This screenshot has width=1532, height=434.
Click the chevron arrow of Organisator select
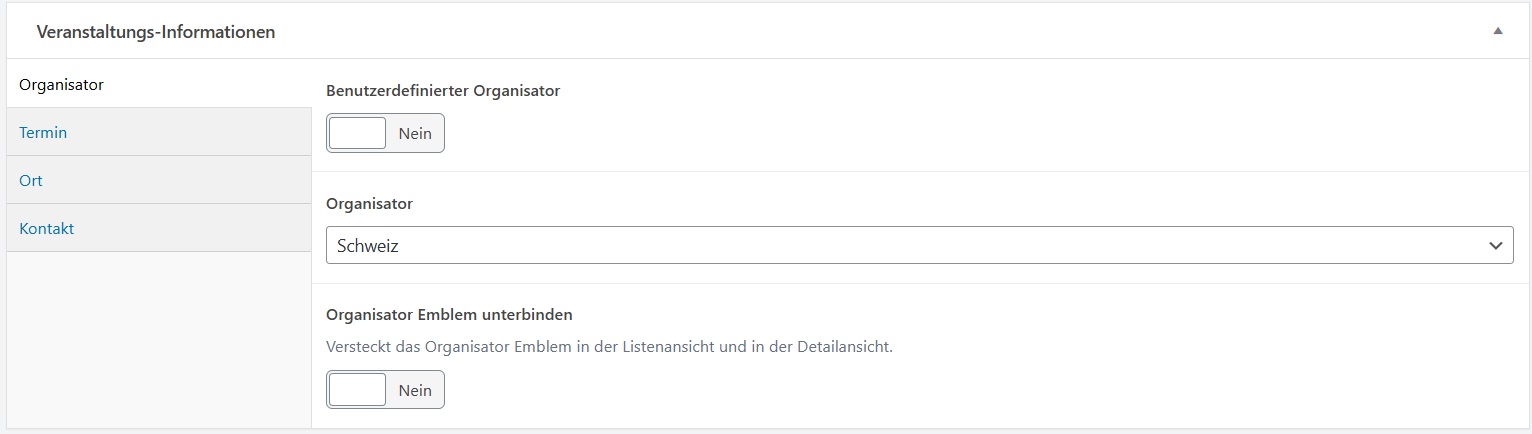pyautogui.click(x=1495, y=245)
